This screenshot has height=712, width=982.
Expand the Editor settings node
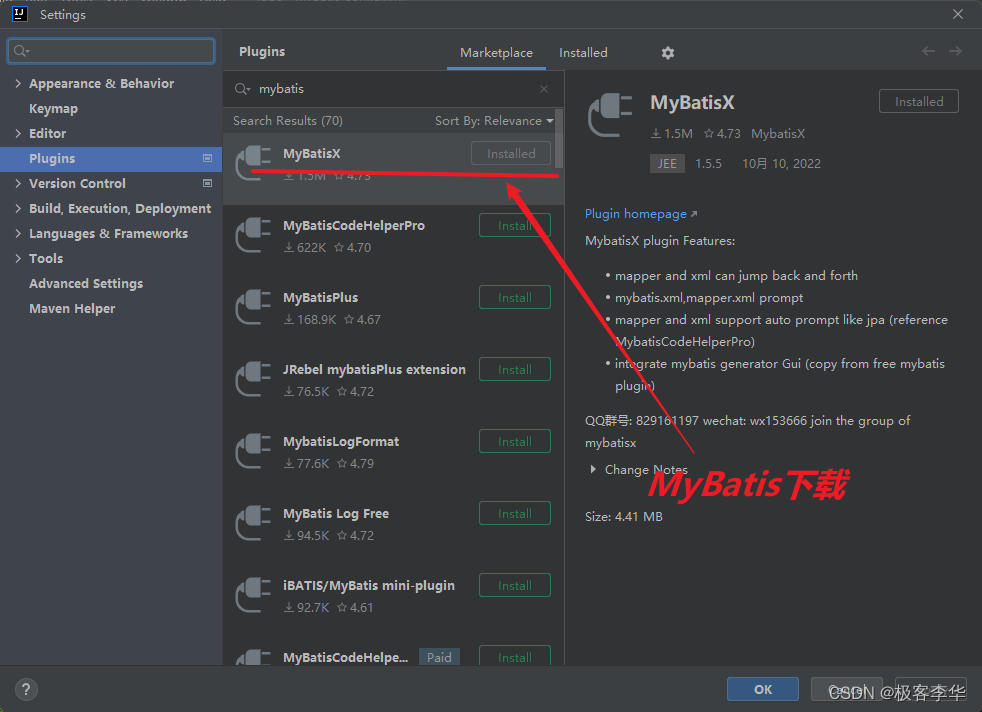tap(18, 133)
